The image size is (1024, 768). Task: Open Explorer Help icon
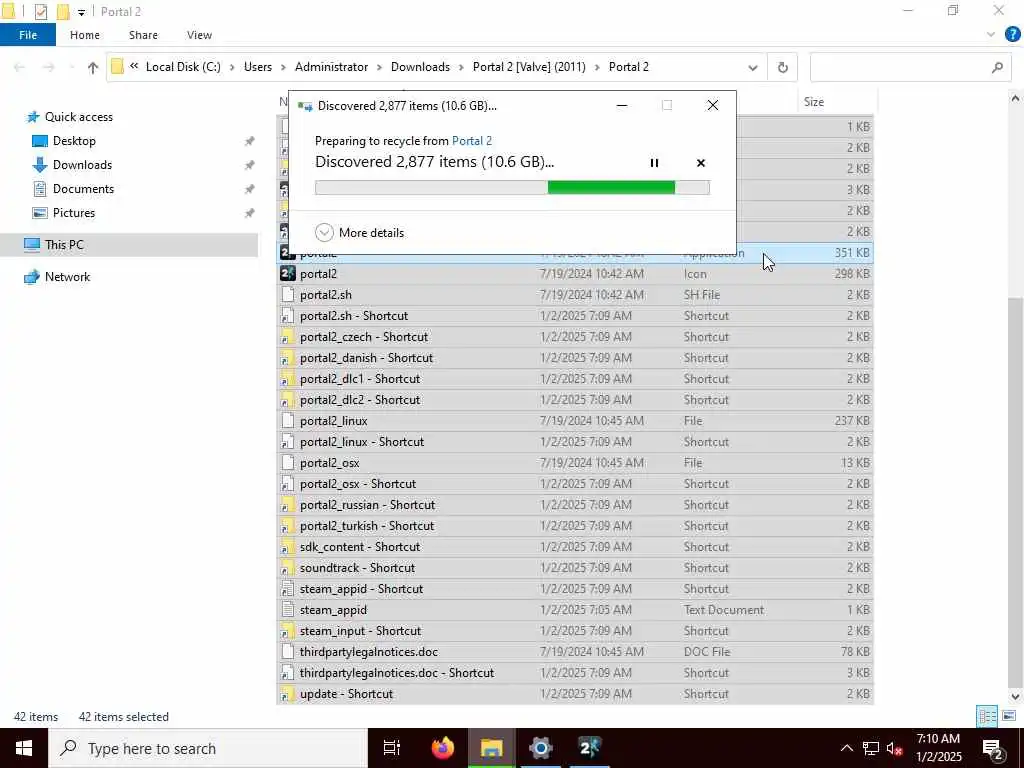click(1012, 35)
